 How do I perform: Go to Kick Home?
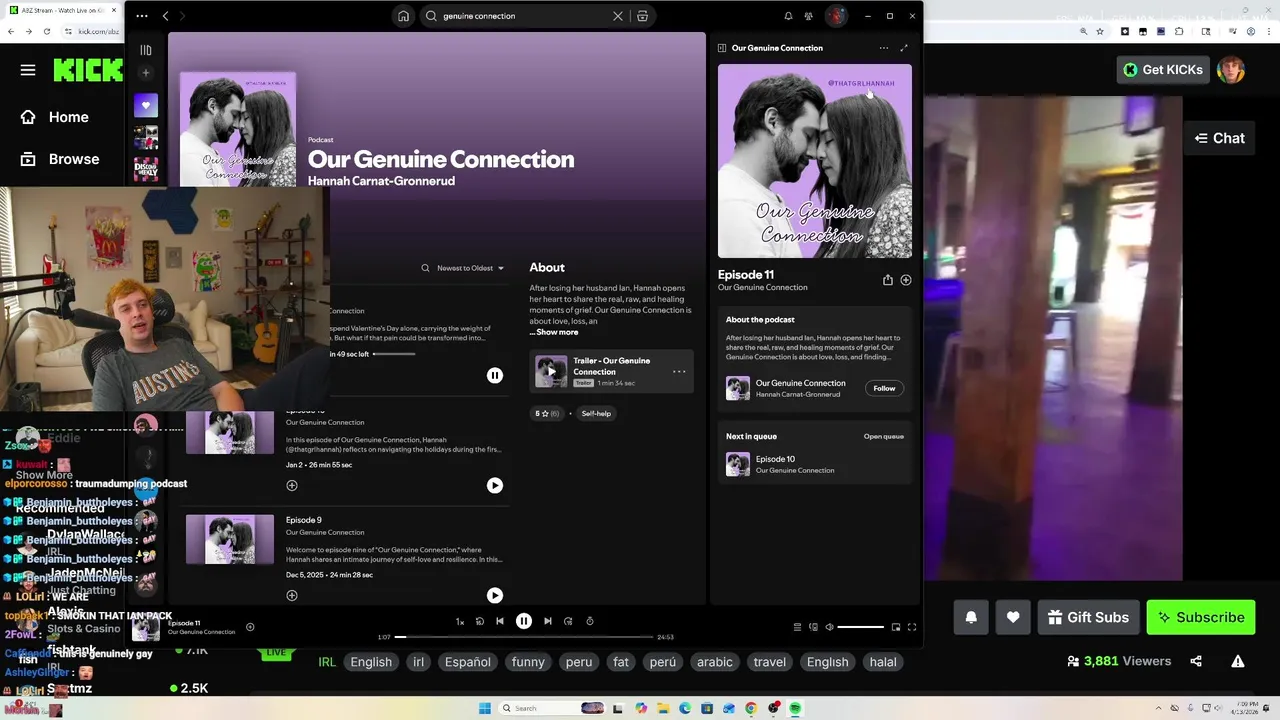click(55, 117)
